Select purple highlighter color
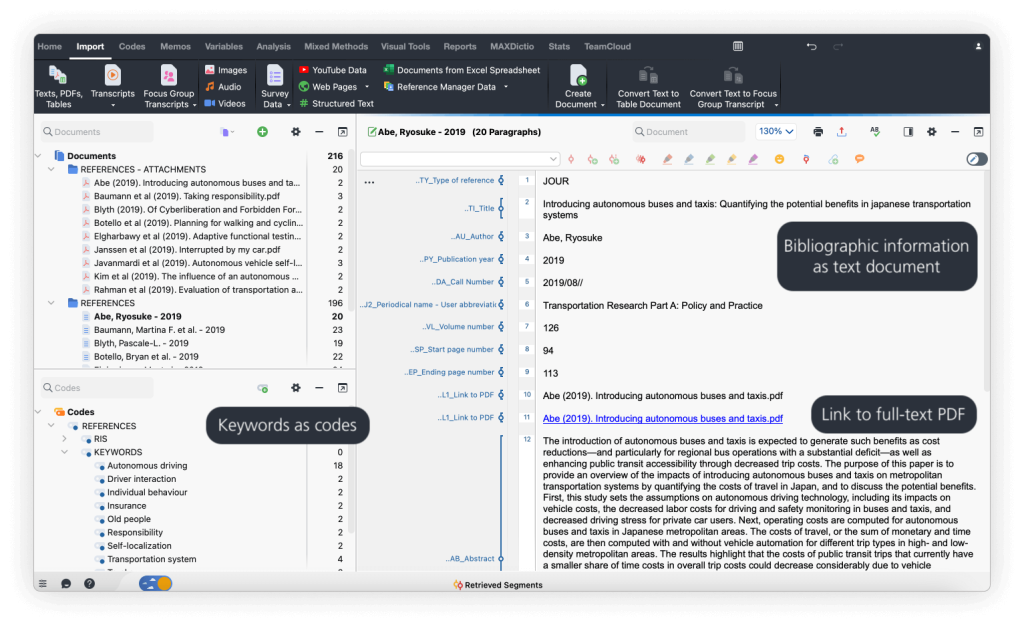Screen dimensions: 1024x625 click(753, 159)
